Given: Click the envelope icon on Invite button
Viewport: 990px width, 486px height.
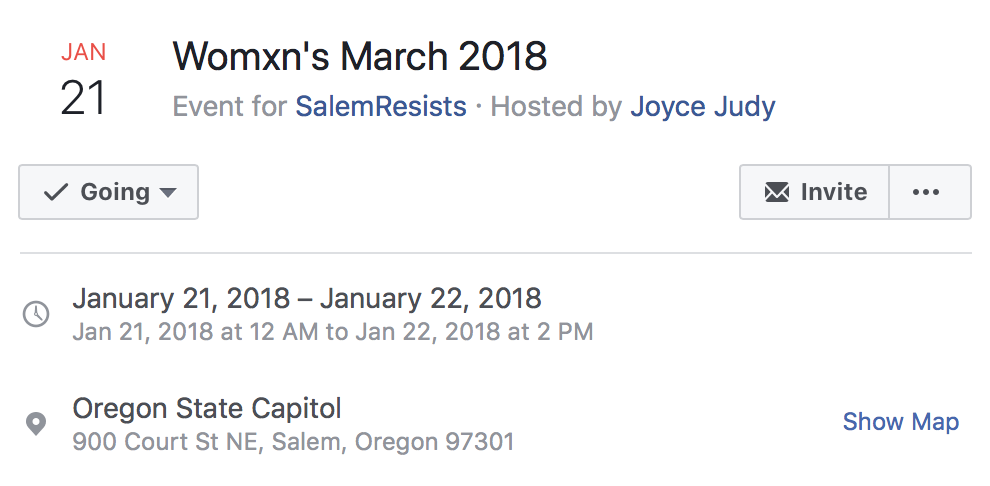Looking at the screenshot, I should point(777,192).
